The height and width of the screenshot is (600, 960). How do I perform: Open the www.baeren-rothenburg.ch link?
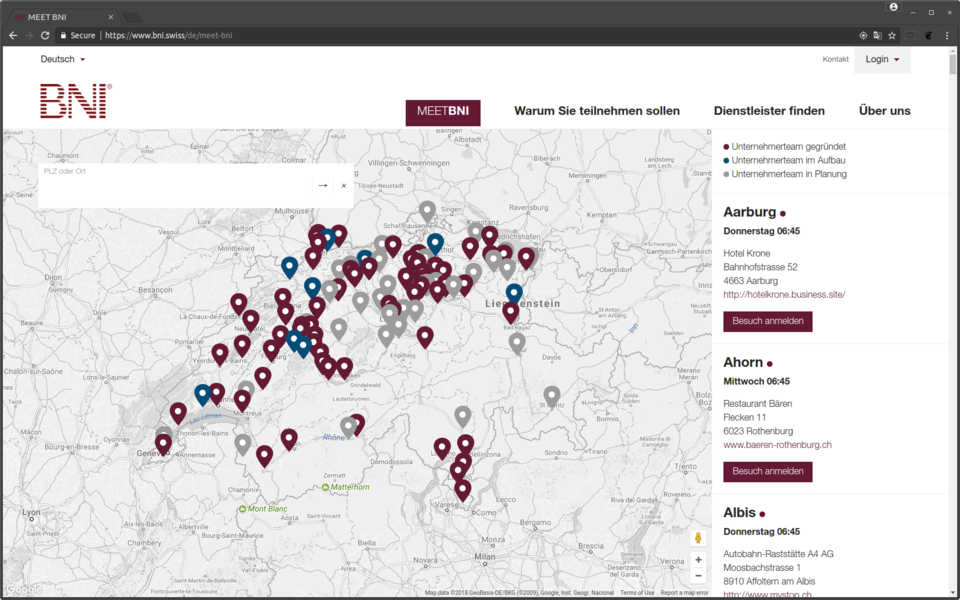tap(778, 445)
